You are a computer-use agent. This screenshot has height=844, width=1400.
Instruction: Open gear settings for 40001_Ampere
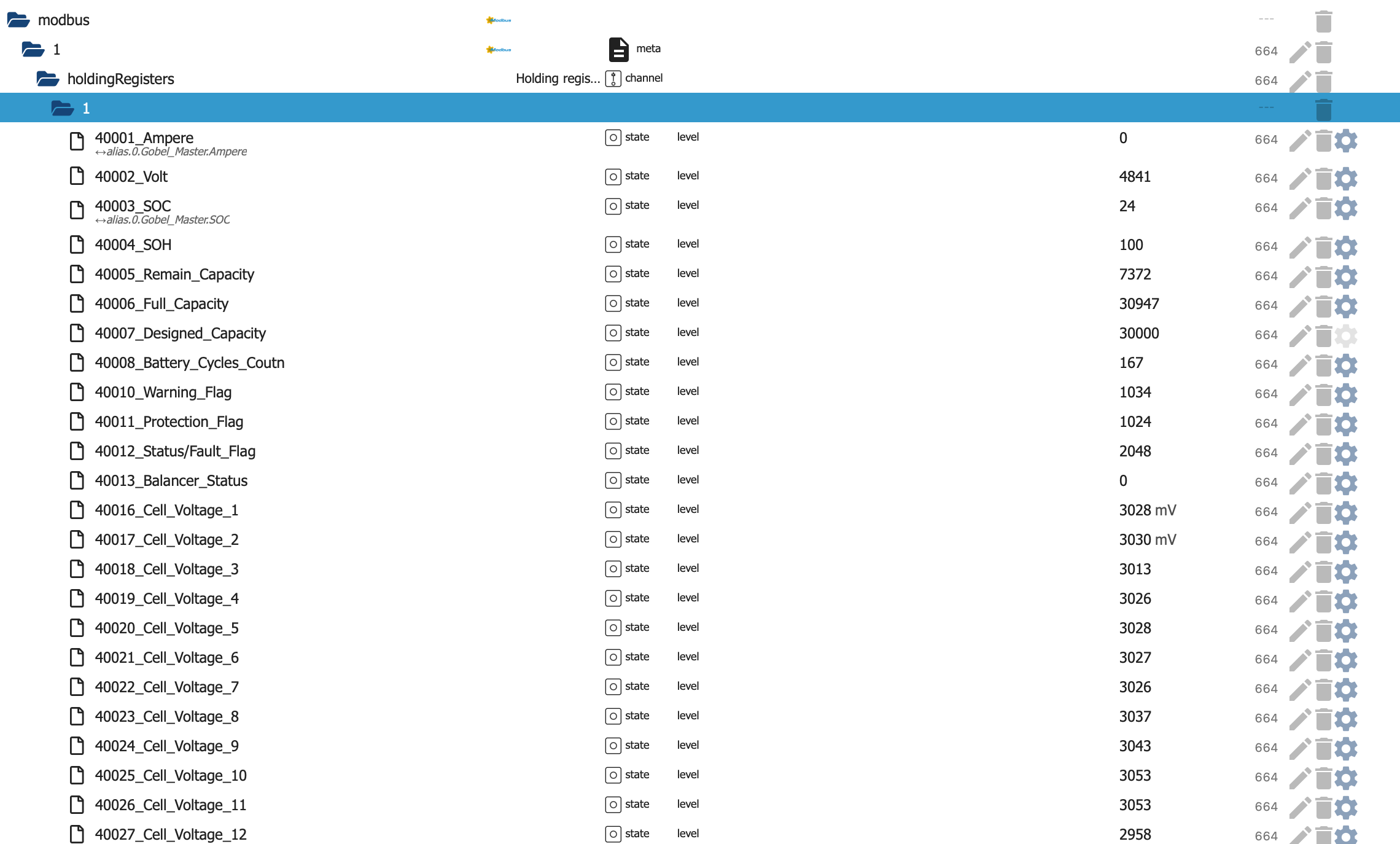tap(1346, 140)
